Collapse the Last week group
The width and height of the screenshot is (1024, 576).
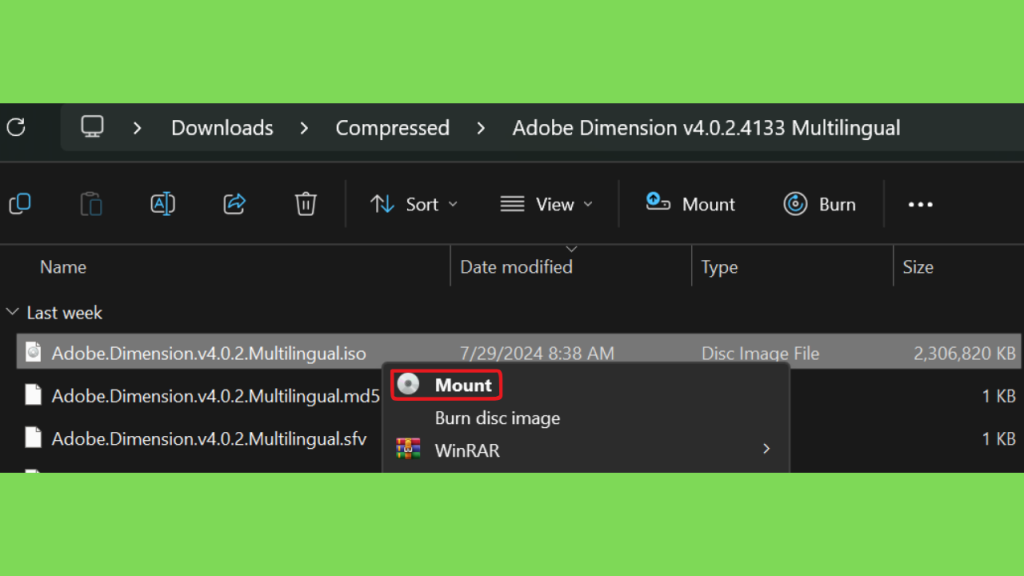(x=12, y=312)
